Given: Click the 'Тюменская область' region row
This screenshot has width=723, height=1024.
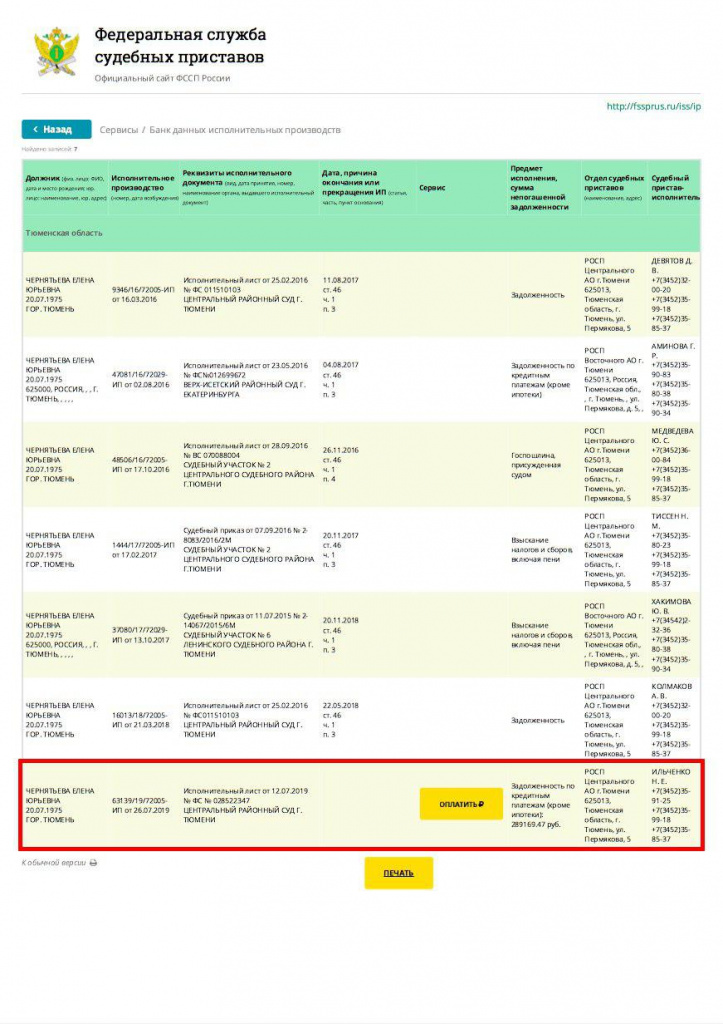Looking at the screenshot, I should click(64, 233).
